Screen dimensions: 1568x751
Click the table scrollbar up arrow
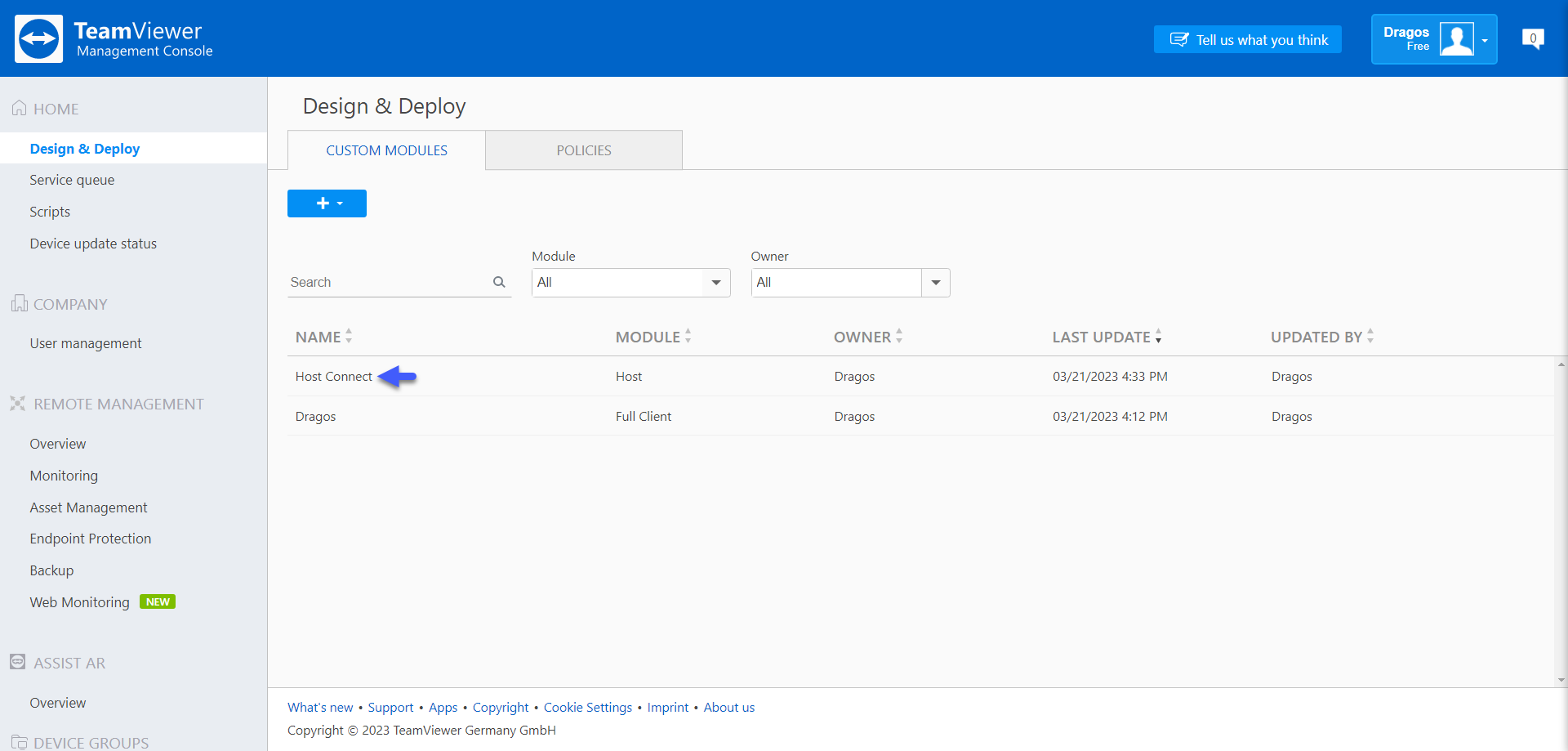pyautogui.click(x=1561, y=364)
